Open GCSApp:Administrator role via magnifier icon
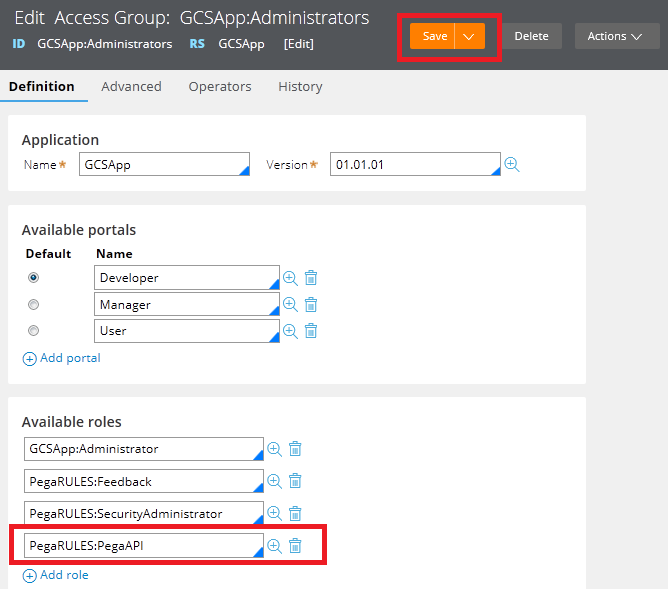668x589 pixels. [x=274, y=449]
